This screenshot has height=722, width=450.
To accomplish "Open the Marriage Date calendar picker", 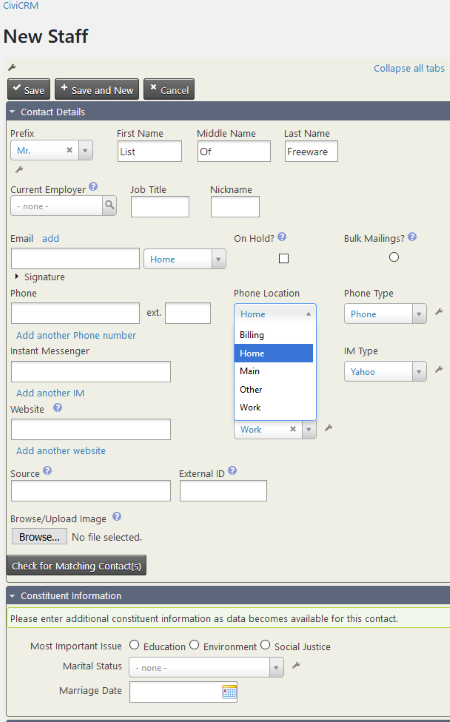I will 229,692.
